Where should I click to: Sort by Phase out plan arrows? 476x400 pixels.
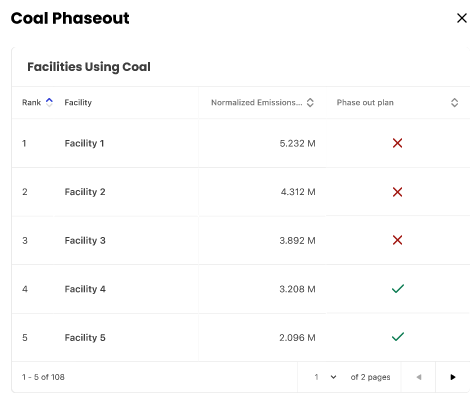pos(454,102)
